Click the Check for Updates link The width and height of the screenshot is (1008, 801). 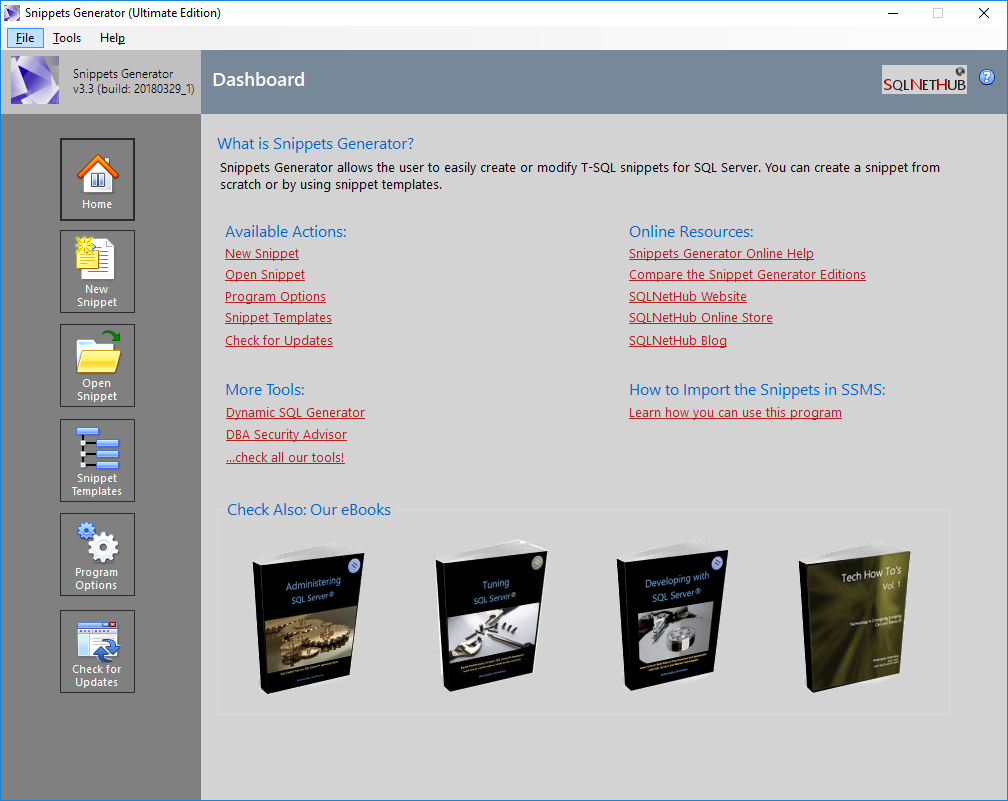(x=279, y=341)
